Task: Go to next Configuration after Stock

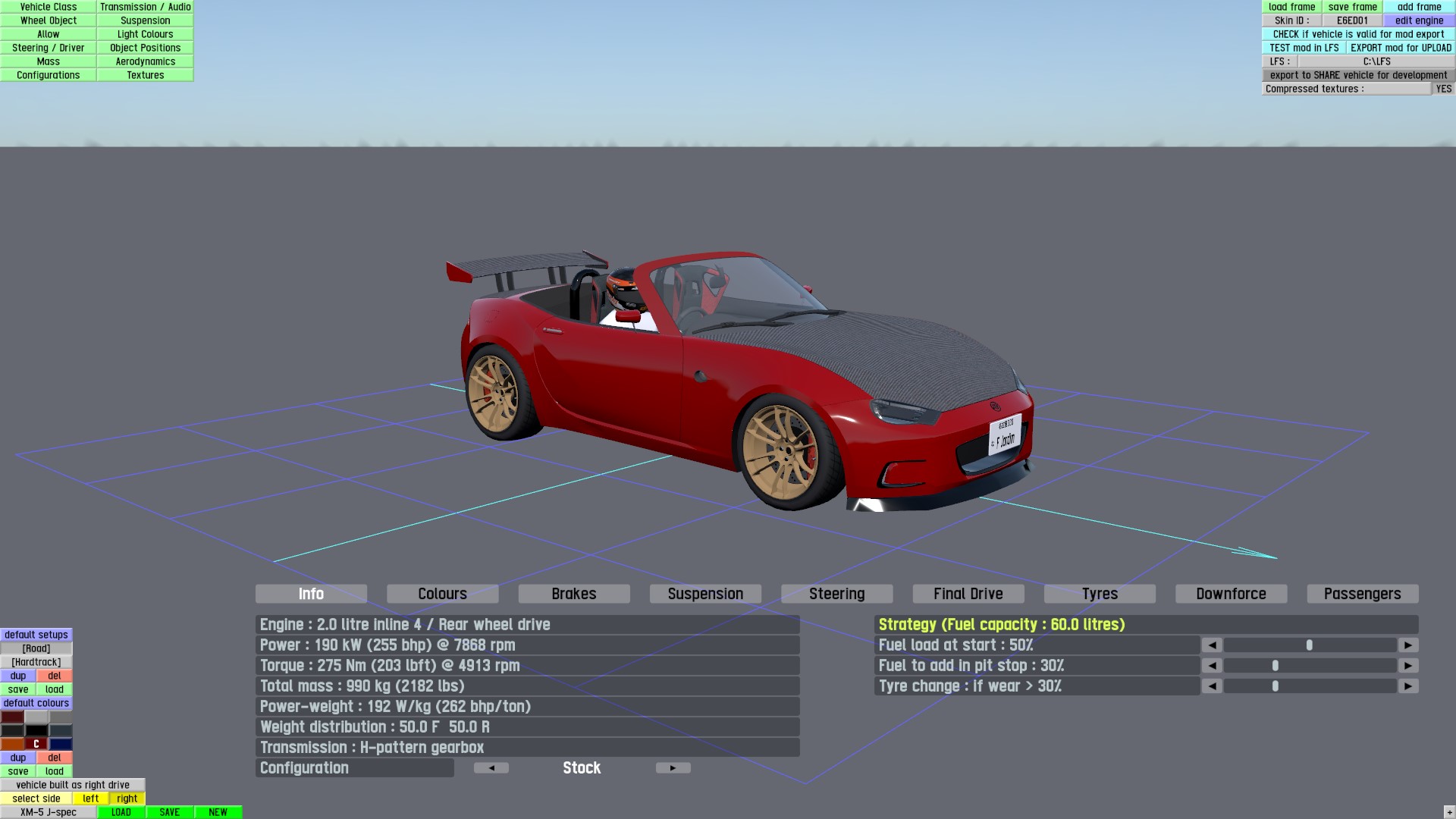Action: (x=673, y=768)
